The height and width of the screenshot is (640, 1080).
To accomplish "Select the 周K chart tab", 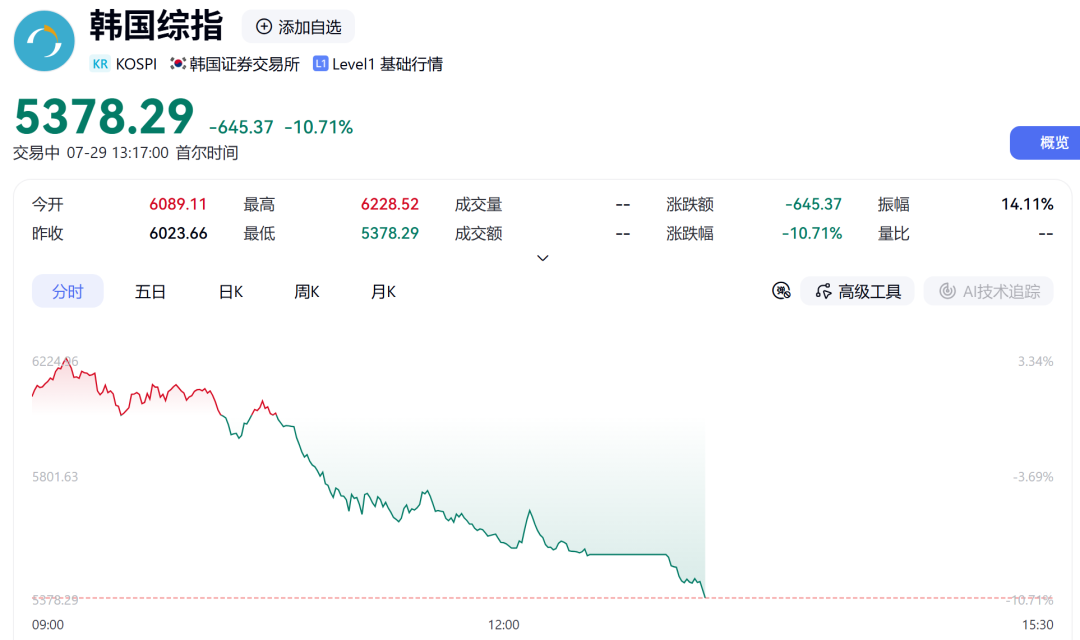I will pyautogui.click(x=307, y=291).
